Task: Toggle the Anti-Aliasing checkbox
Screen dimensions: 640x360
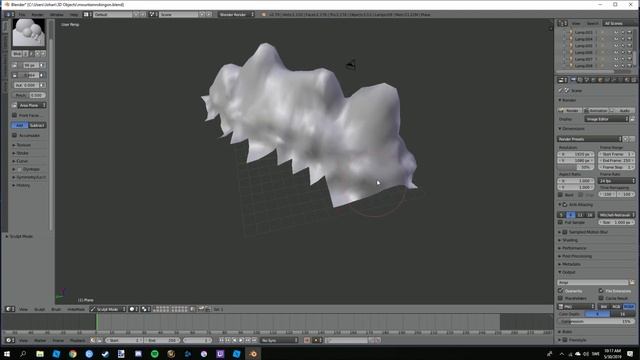Action: pos(565,204)
